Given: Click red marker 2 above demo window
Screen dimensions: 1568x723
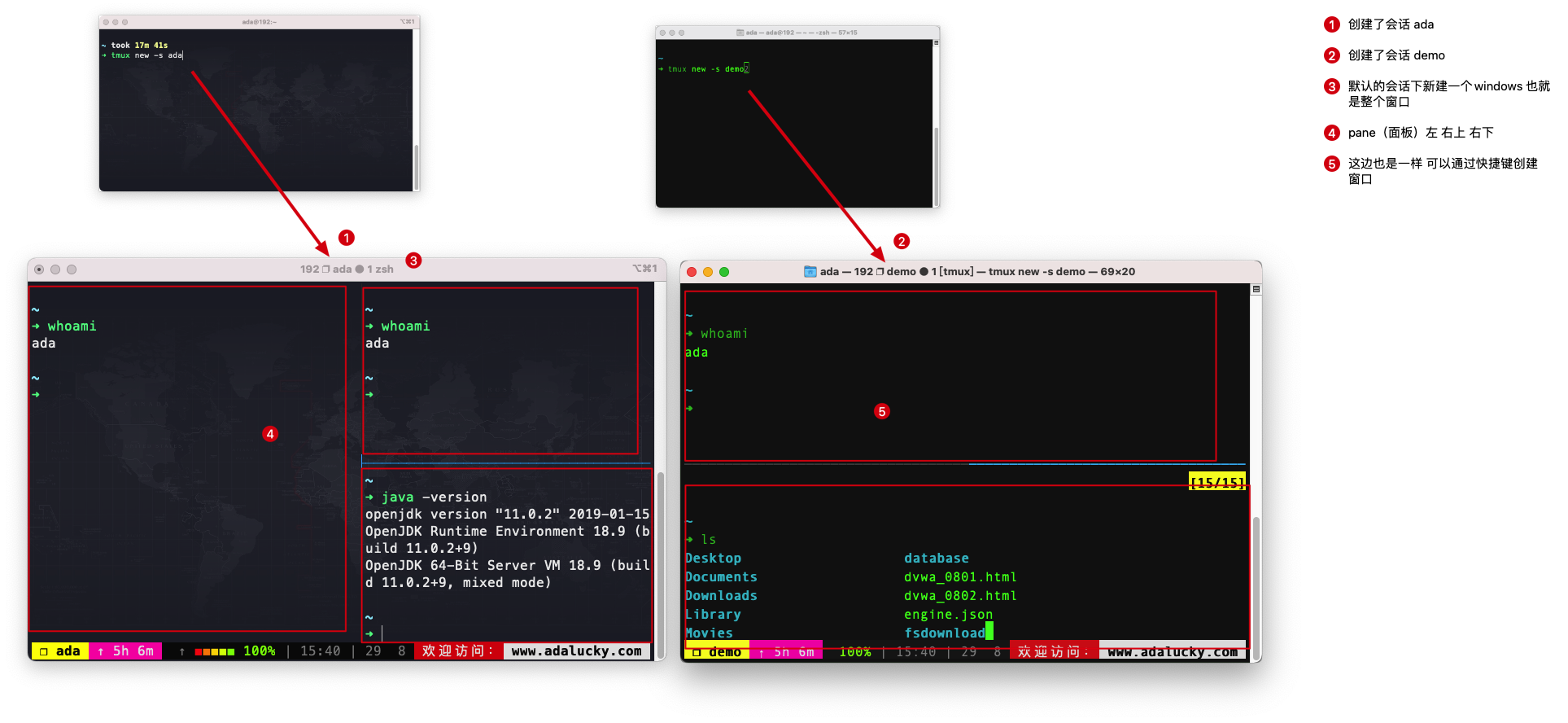Looking at the screenshot, I should click(902, 241).
